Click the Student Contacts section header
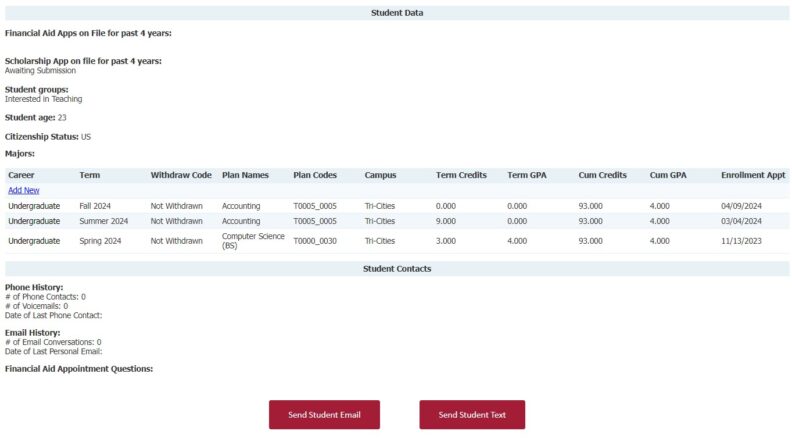 [x=397, y=269]
